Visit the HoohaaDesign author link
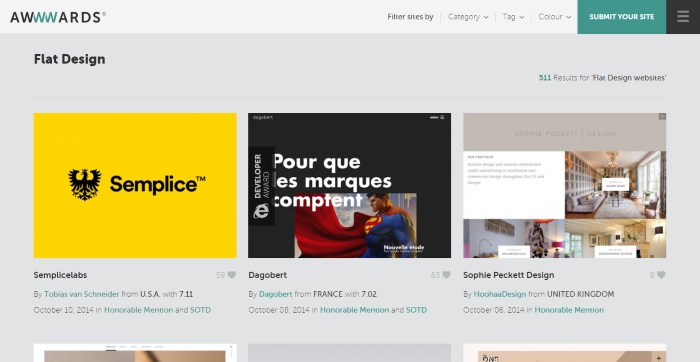The width and height of the screenshot is (700, 362). 500,294
